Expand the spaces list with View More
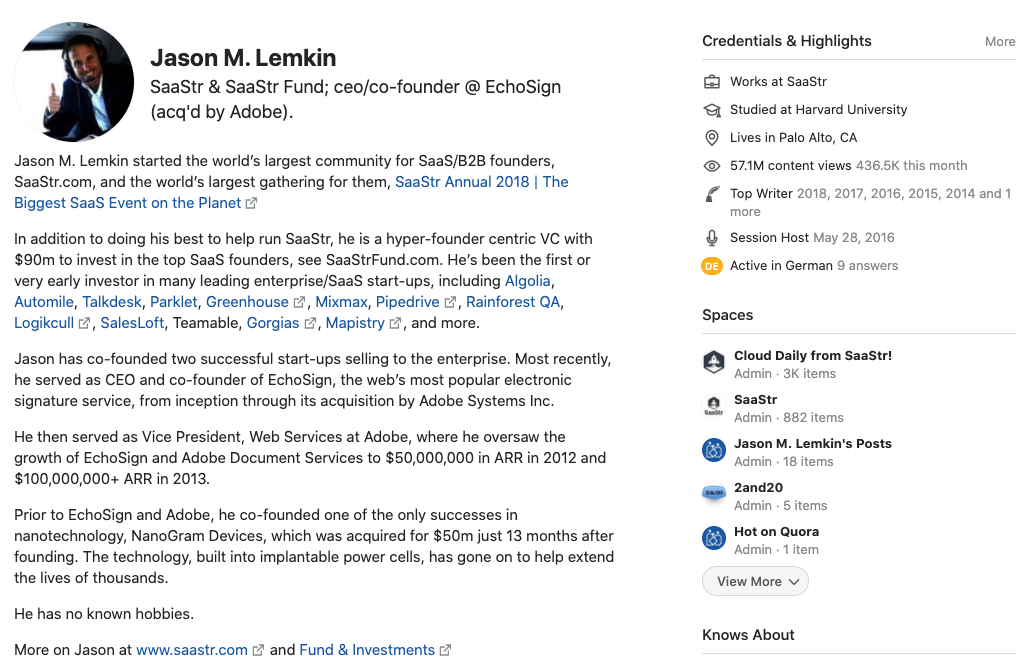 [x=755, y=581]
